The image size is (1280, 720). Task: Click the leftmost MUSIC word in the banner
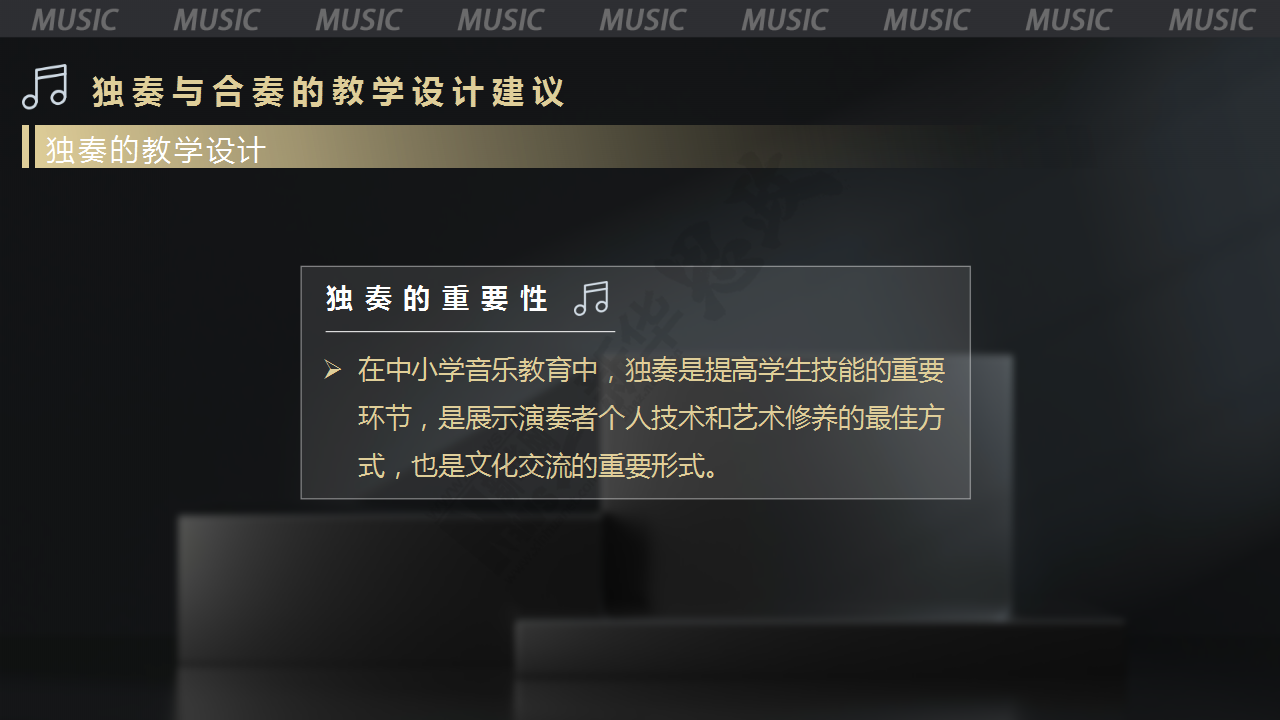(74, 20)
